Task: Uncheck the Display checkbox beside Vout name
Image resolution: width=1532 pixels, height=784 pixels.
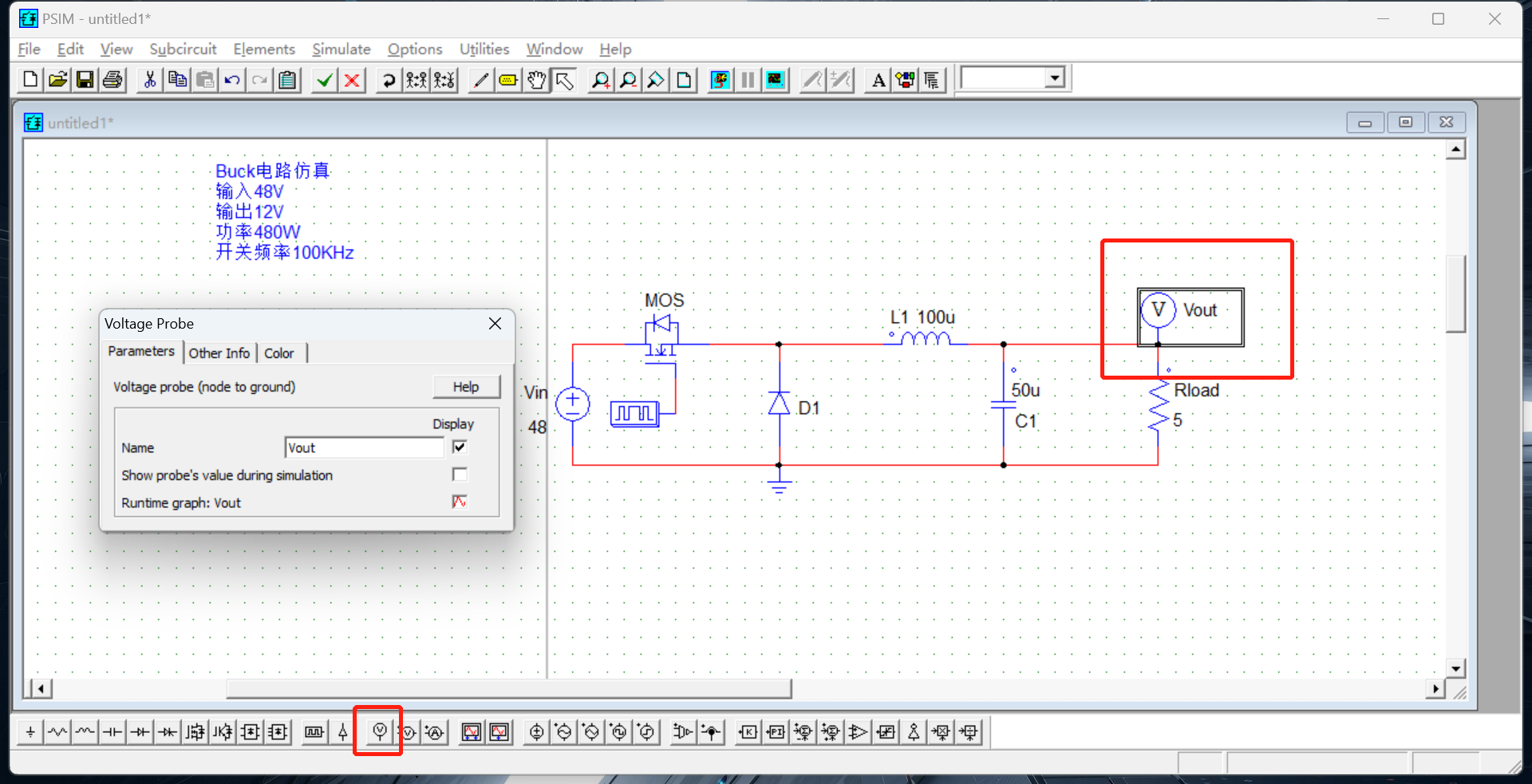Action: pyautogui.click(x=459, y=447)
